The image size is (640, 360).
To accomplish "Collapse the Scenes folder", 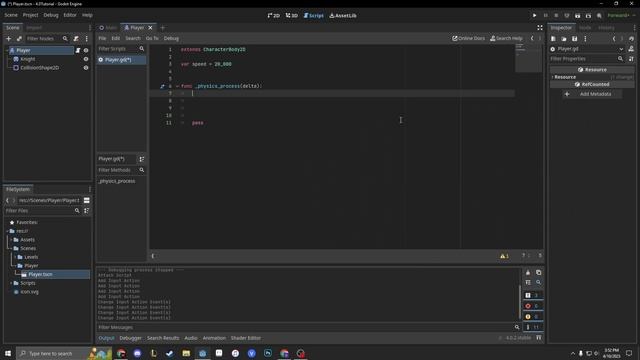I will [x=11, y=249].
